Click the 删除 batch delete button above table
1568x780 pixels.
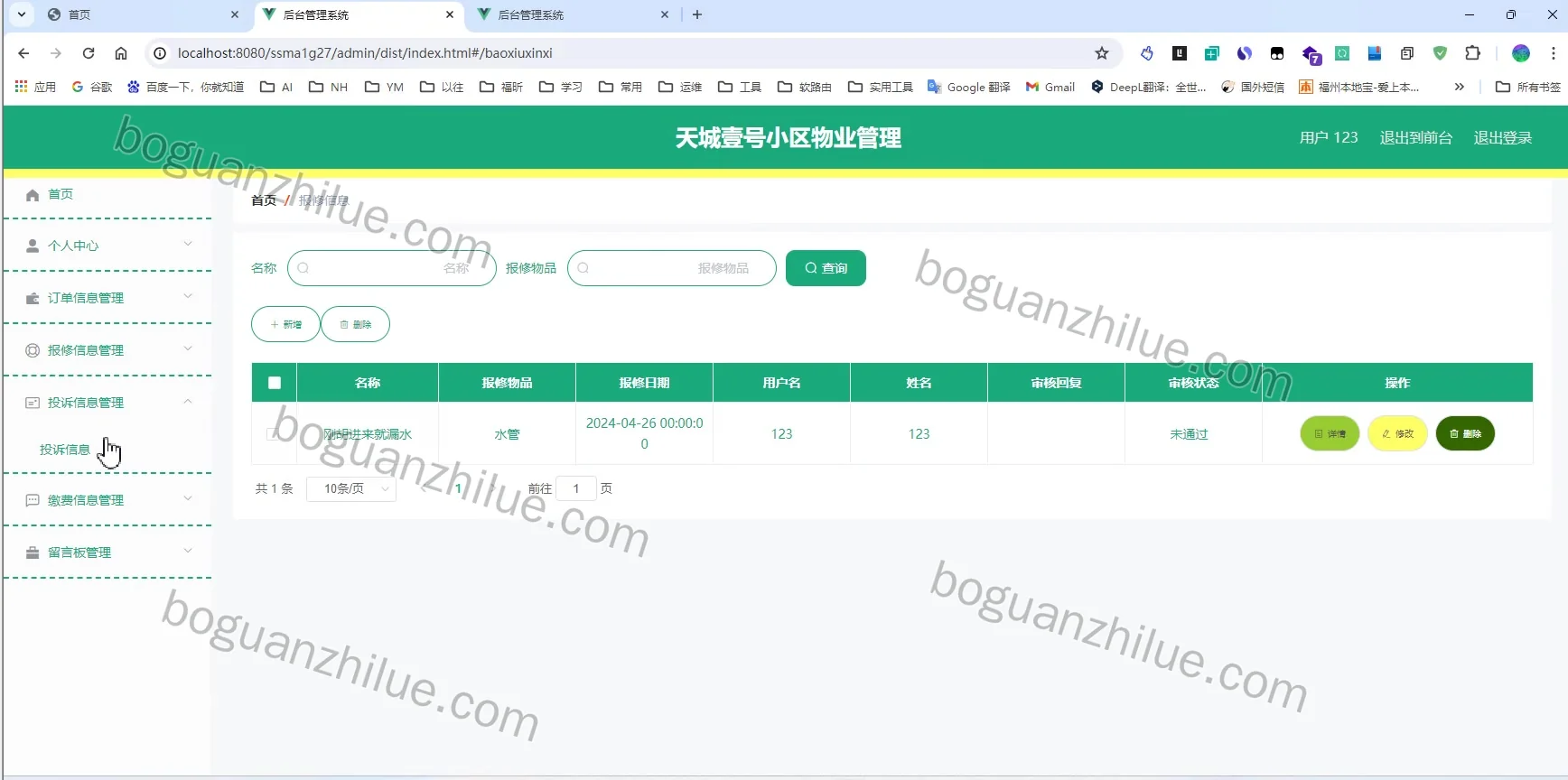tap(356, 324)
